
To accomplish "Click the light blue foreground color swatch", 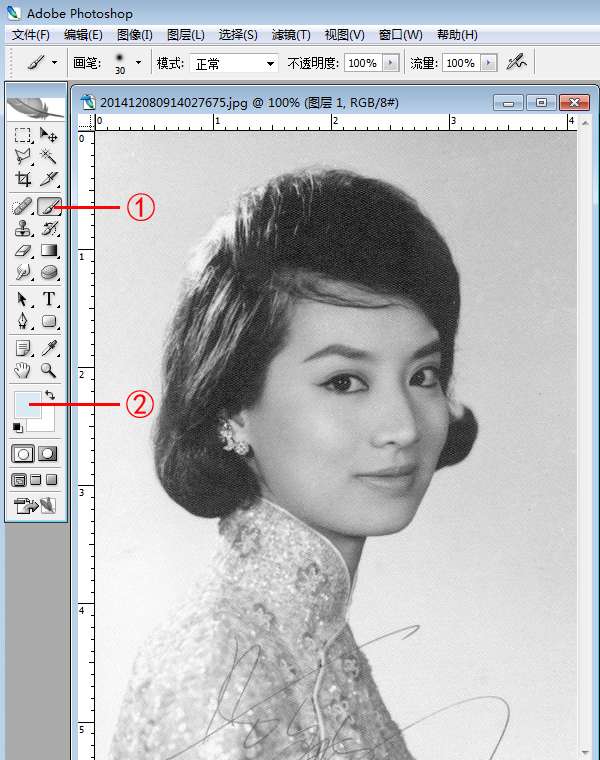I will pyautogui.click(x=24, y=405).
